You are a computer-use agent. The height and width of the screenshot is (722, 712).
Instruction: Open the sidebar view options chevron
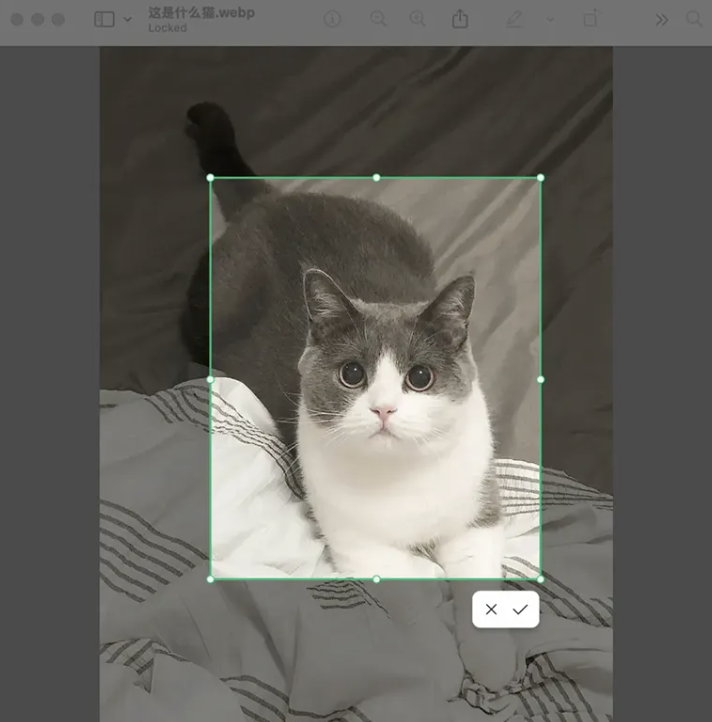click(127, 19)
